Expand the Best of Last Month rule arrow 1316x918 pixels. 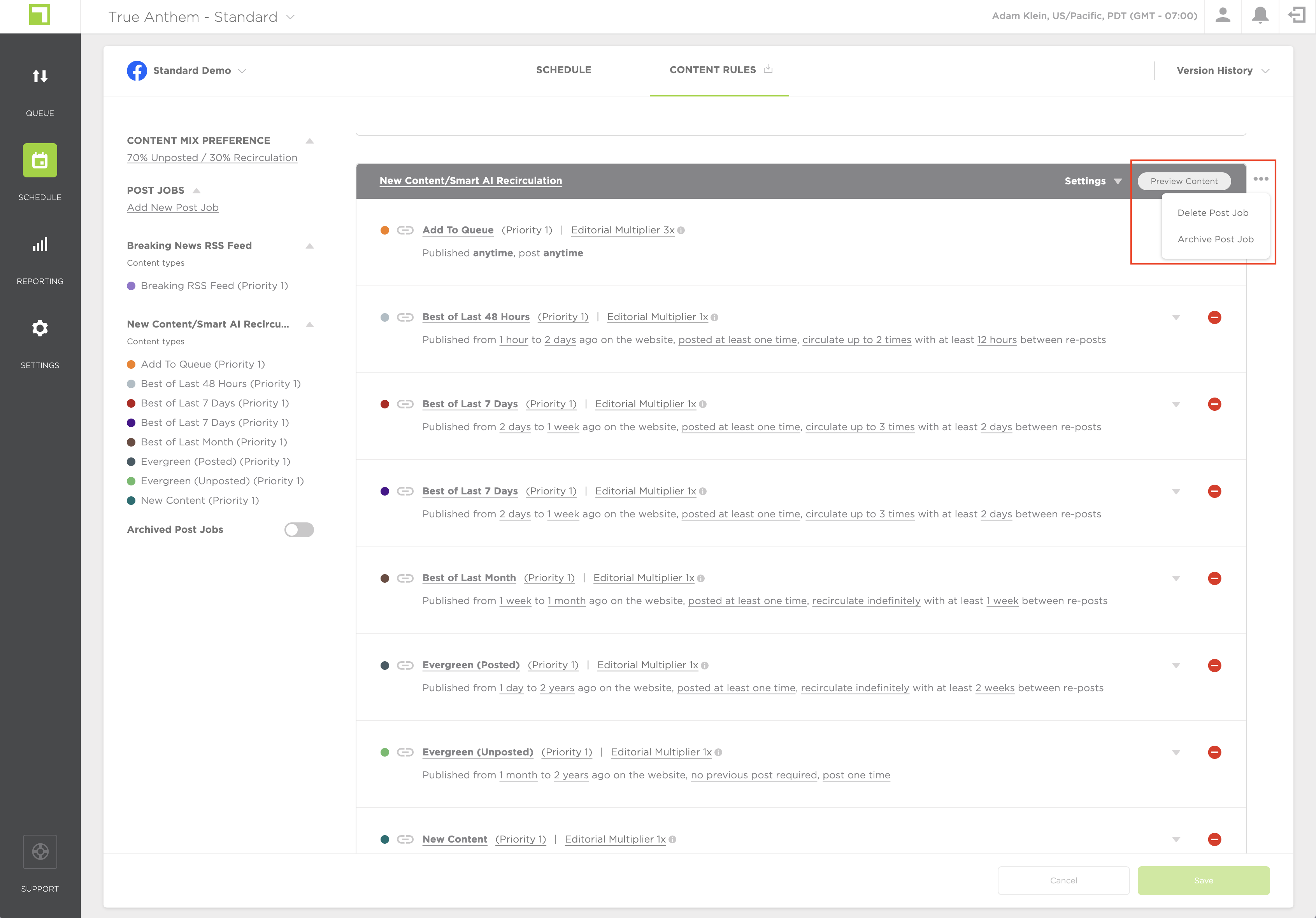click(1176, 579)
